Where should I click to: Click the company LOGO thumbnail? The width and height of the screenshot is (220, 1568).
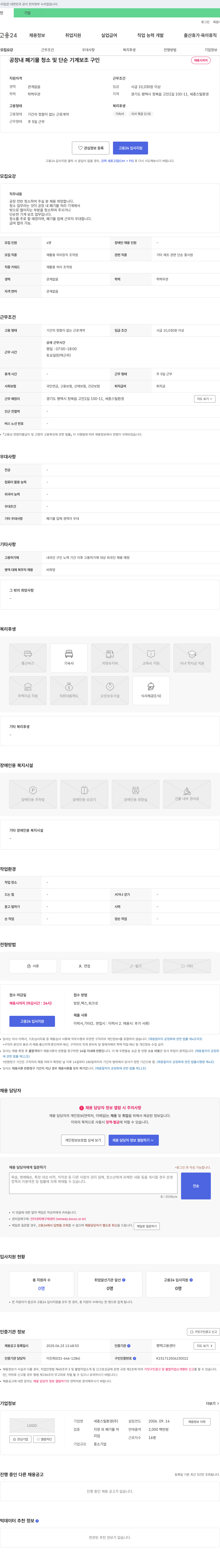point(32,1425)
